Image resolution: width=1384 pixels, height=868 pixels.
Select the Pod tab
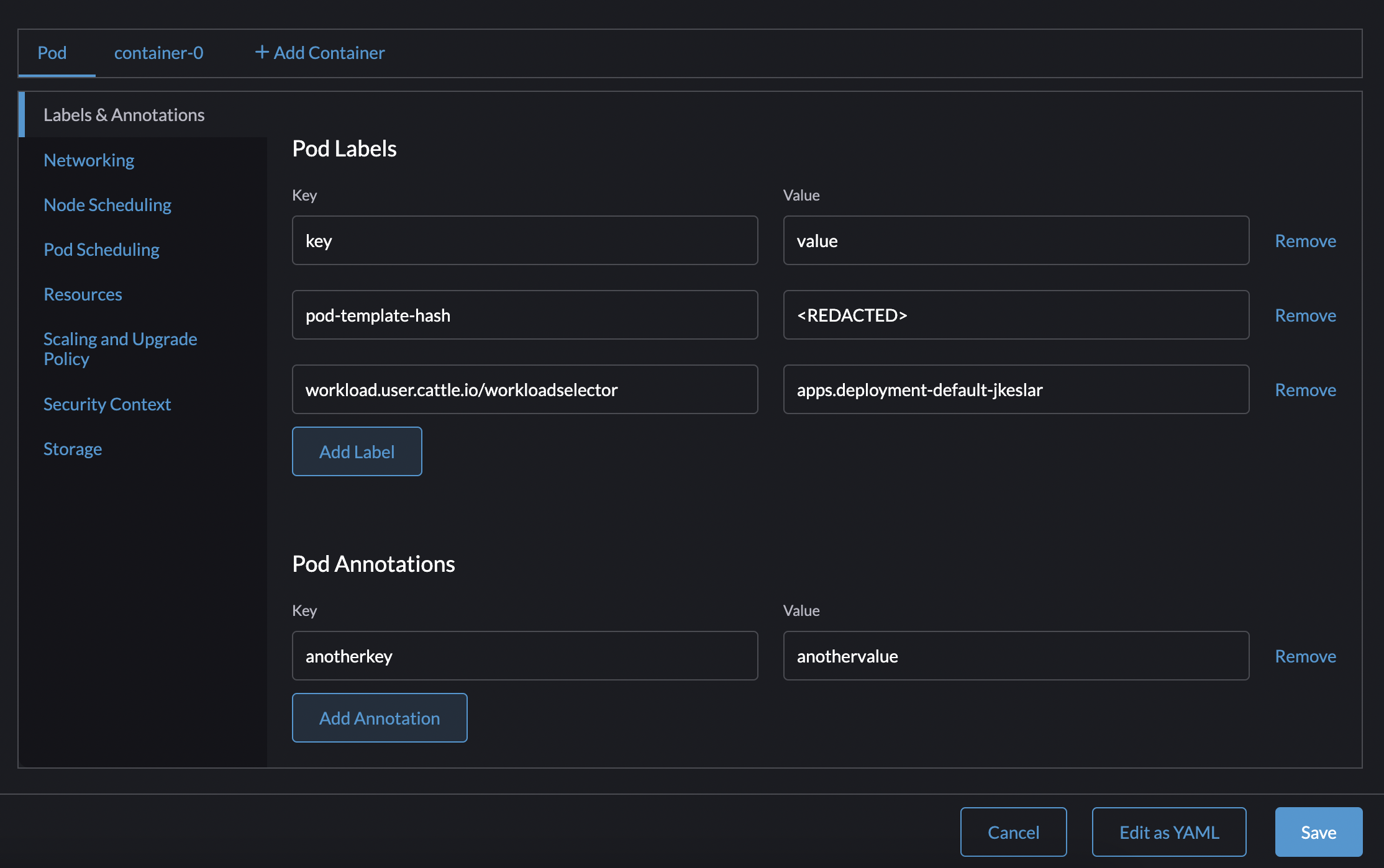[x=52, y=53]
